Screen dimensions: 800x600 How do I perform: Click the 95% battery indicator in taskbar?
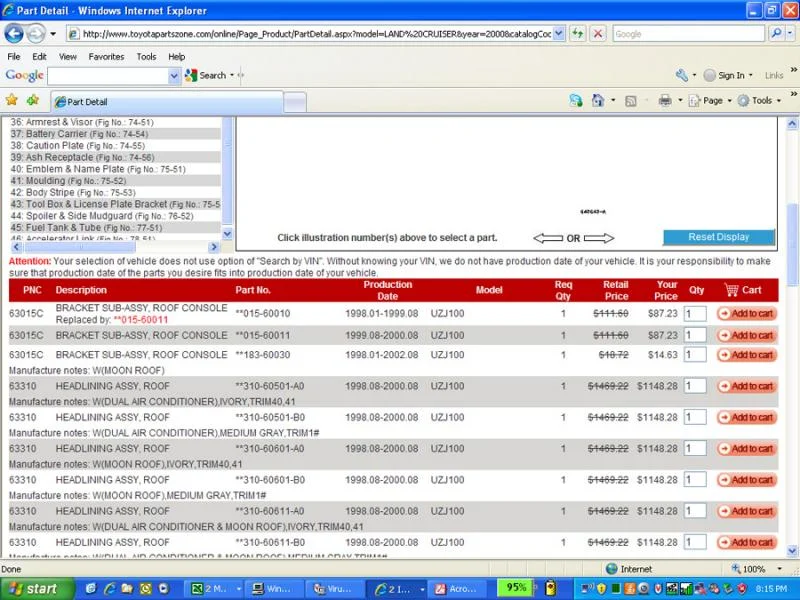point(514,588)
